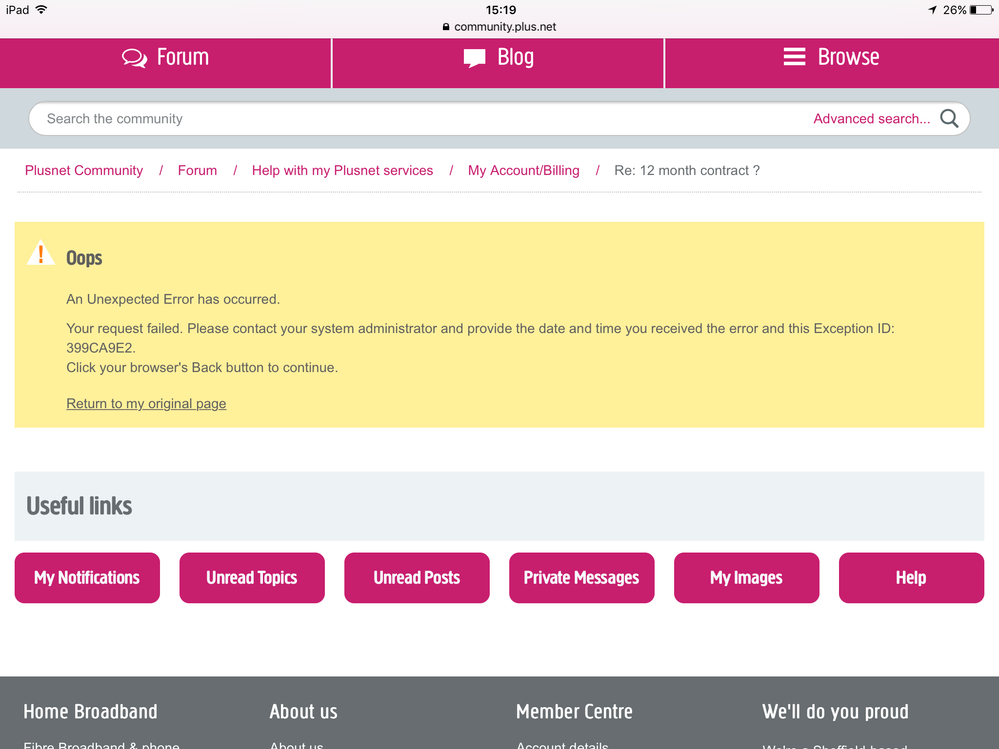
Task: Open Advanced search link
Action: pos(871,119)
